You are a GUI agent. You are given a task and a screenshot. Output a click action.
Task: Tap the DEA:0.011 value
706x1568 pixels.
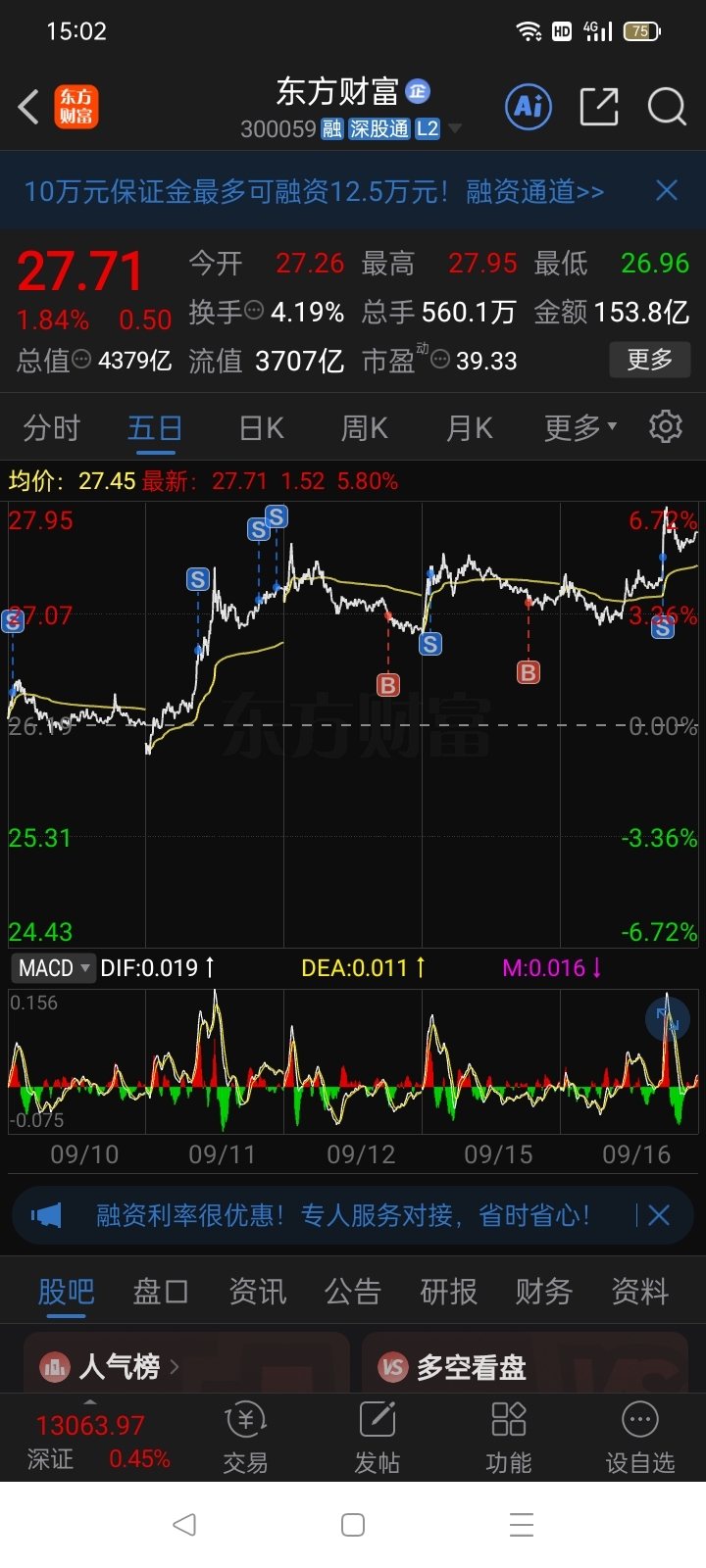(x=354, y=968)
